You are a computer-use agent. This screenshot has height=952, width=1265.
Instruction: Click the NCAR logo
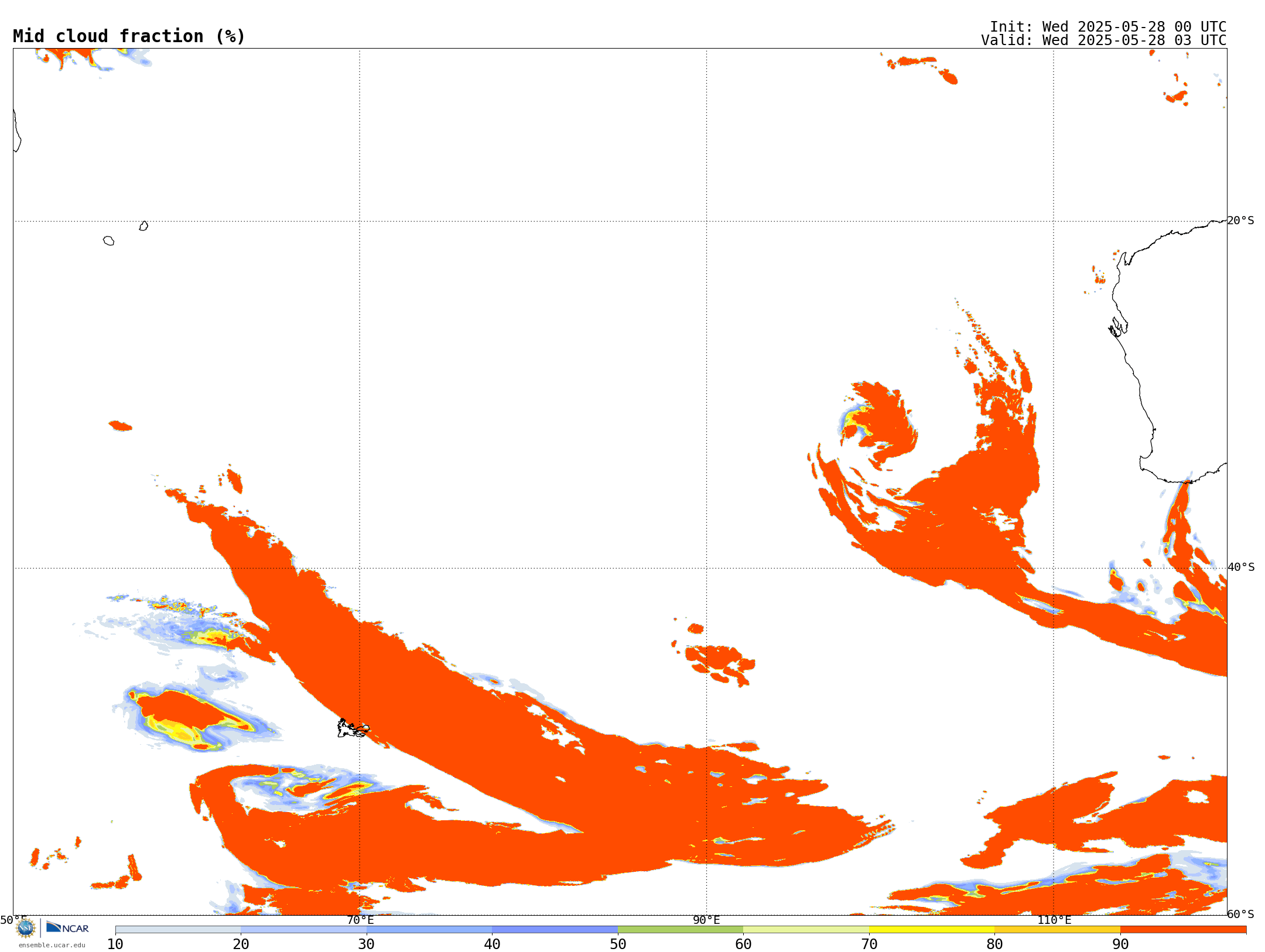[67, 927]
